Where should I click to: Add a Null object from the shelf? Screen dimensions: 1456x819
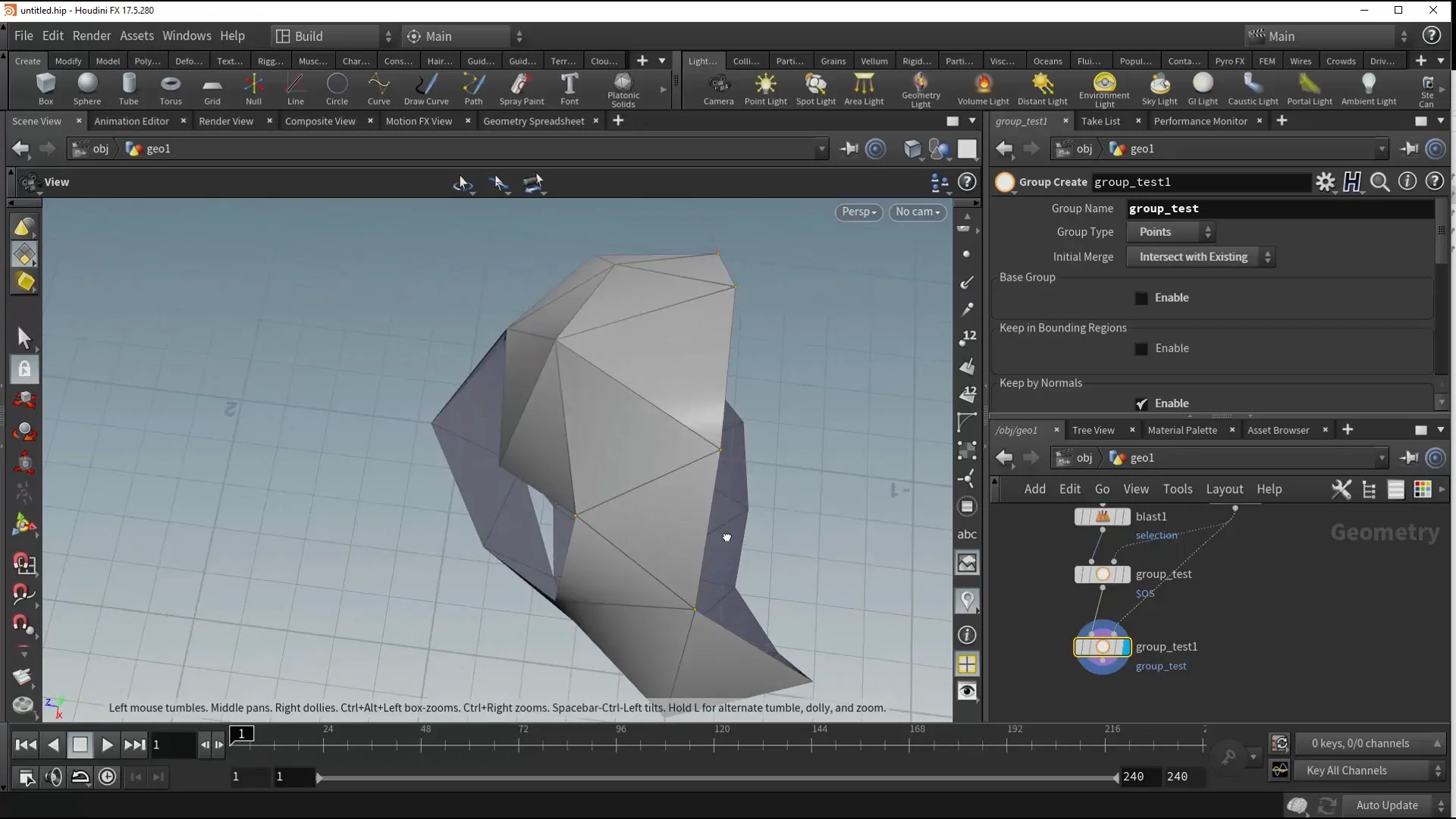253,89
